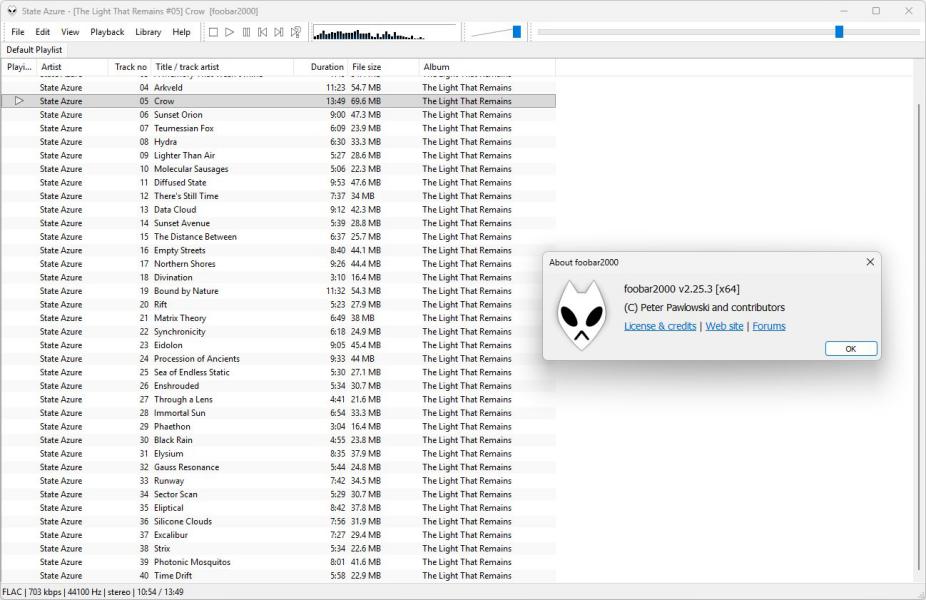Click the spectrum visualization in toolbar
Screen dimensions: 926x600
(385, 32)
